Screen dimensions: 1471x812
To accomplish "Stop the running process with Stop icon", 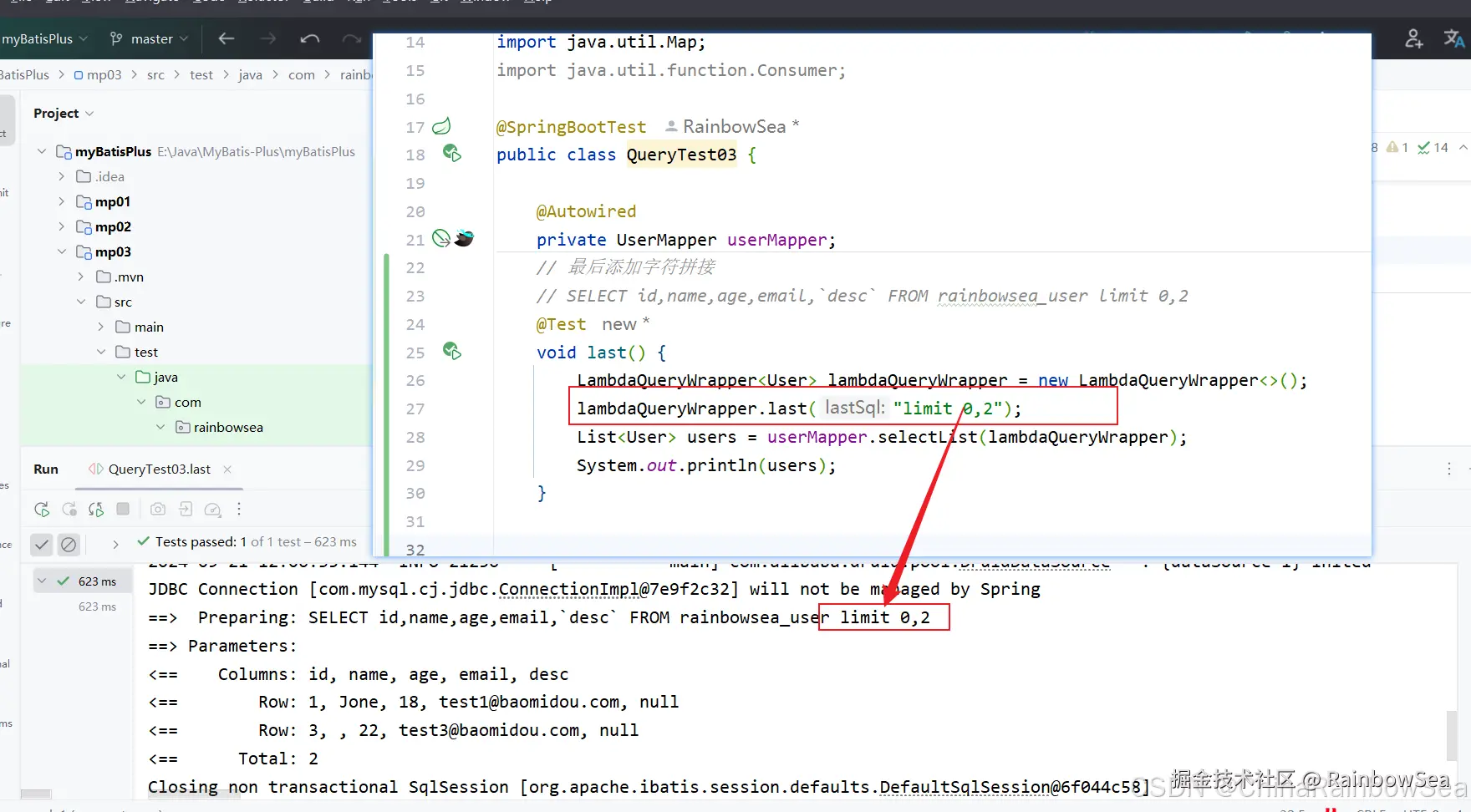I will click(123, 509).
